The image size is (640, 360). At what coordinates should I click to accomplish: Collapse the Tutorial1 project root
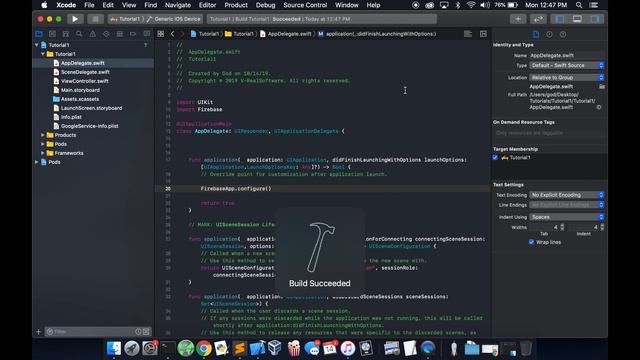(x=37, y=45)
